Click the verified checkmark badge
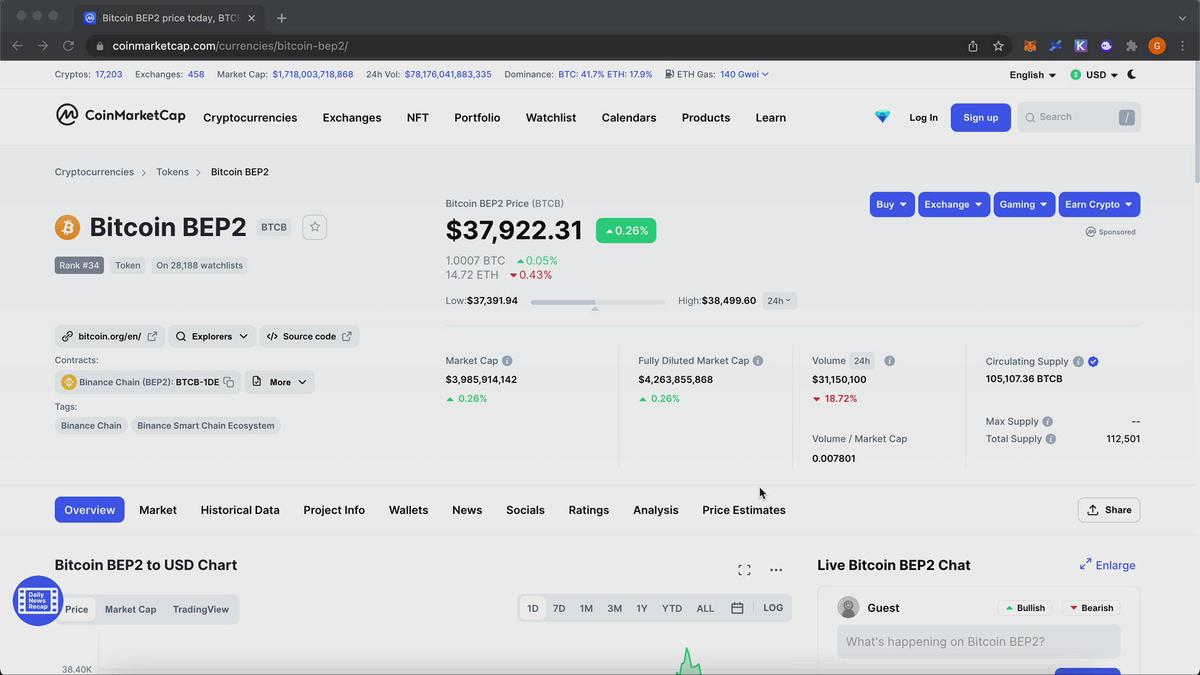The width and height of the screenshot is (1200, 675). click(1093, 361)
